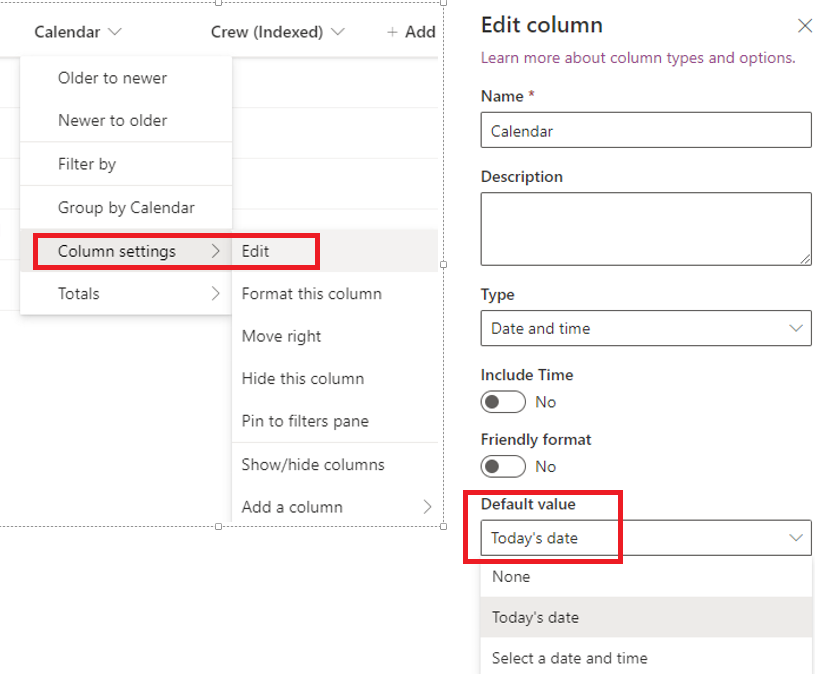Sort by Older to newer

click(x=112, y=78)
